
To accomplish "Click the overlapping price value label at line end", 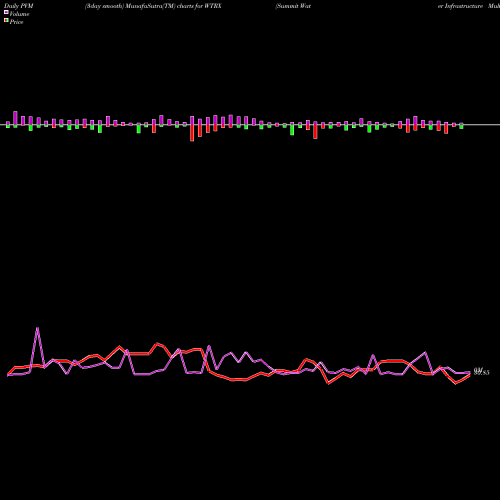I will coord(482,371).
